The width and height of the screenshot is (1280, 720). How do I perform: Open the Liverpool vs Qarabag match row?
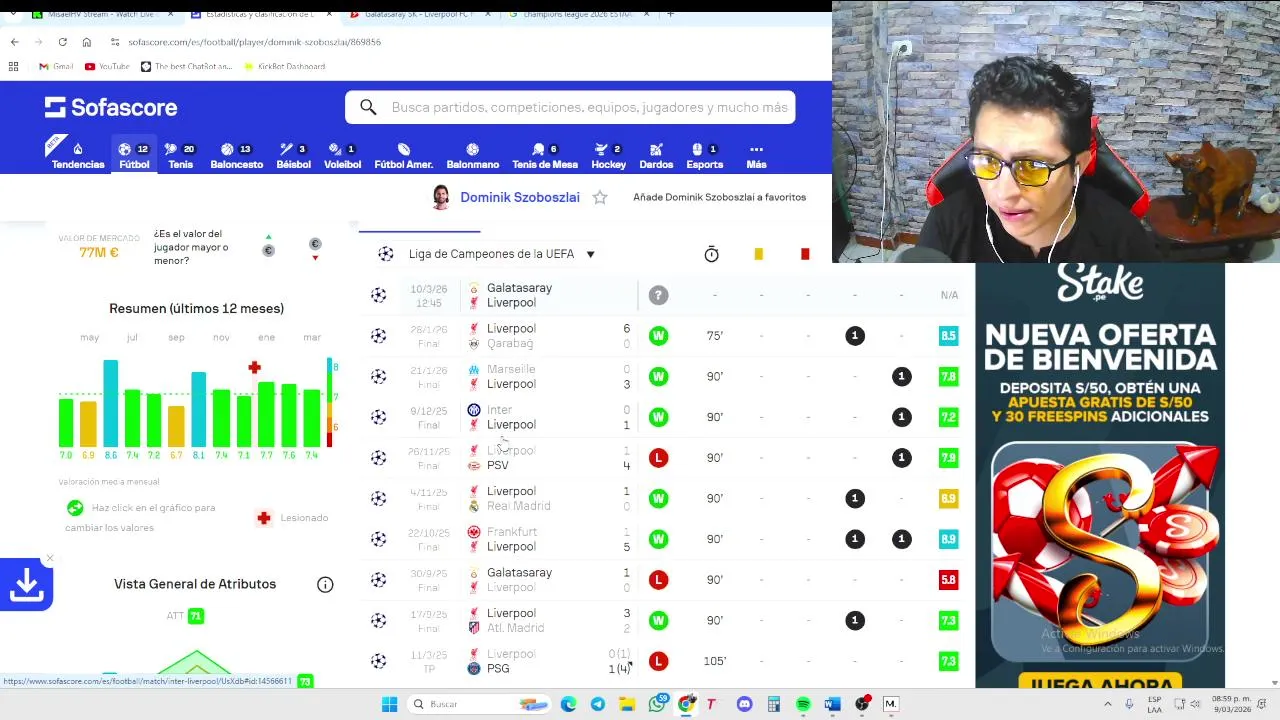point(664,336)
